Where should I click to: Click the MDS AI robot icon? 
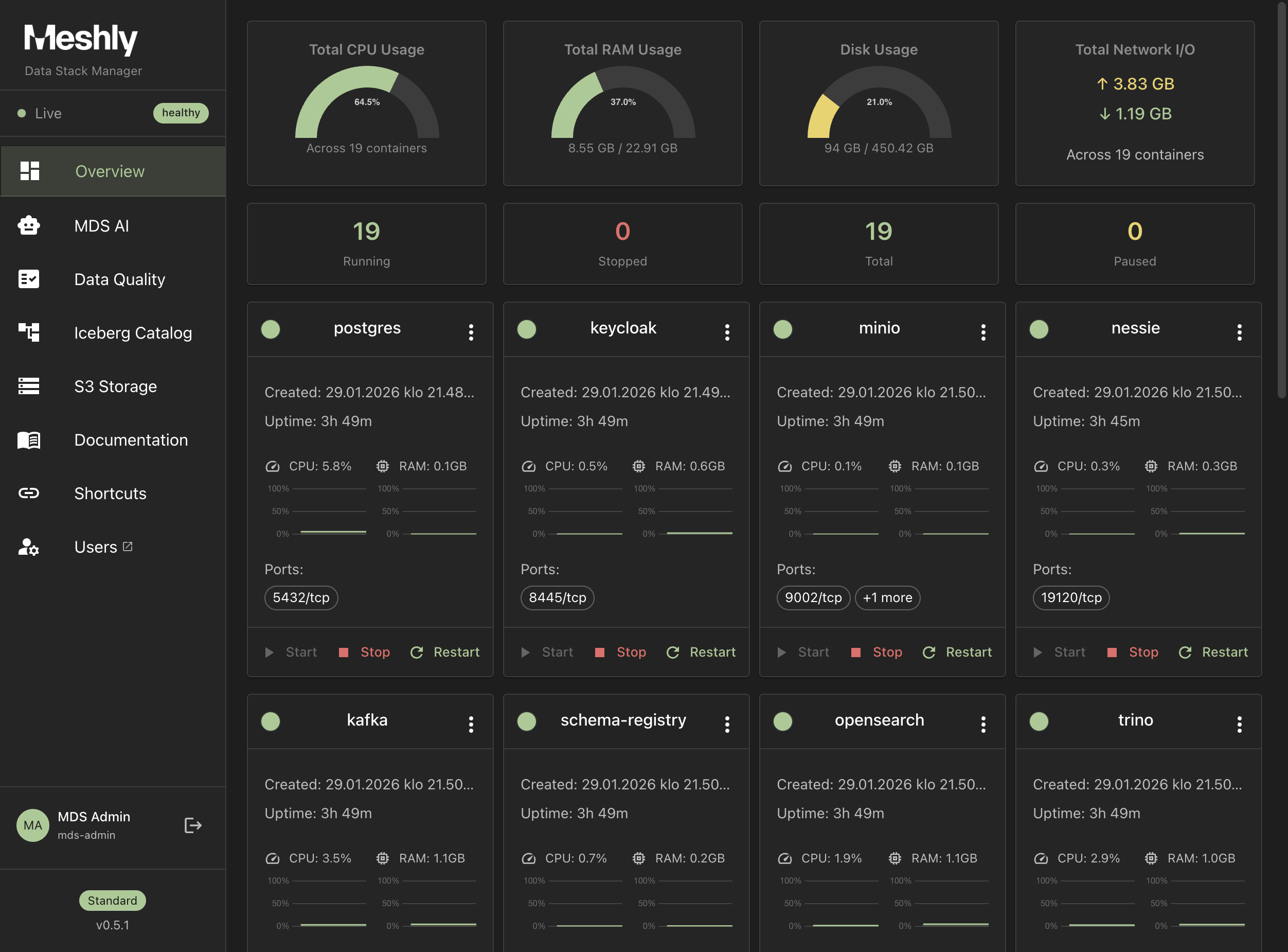tap(29, 225)
